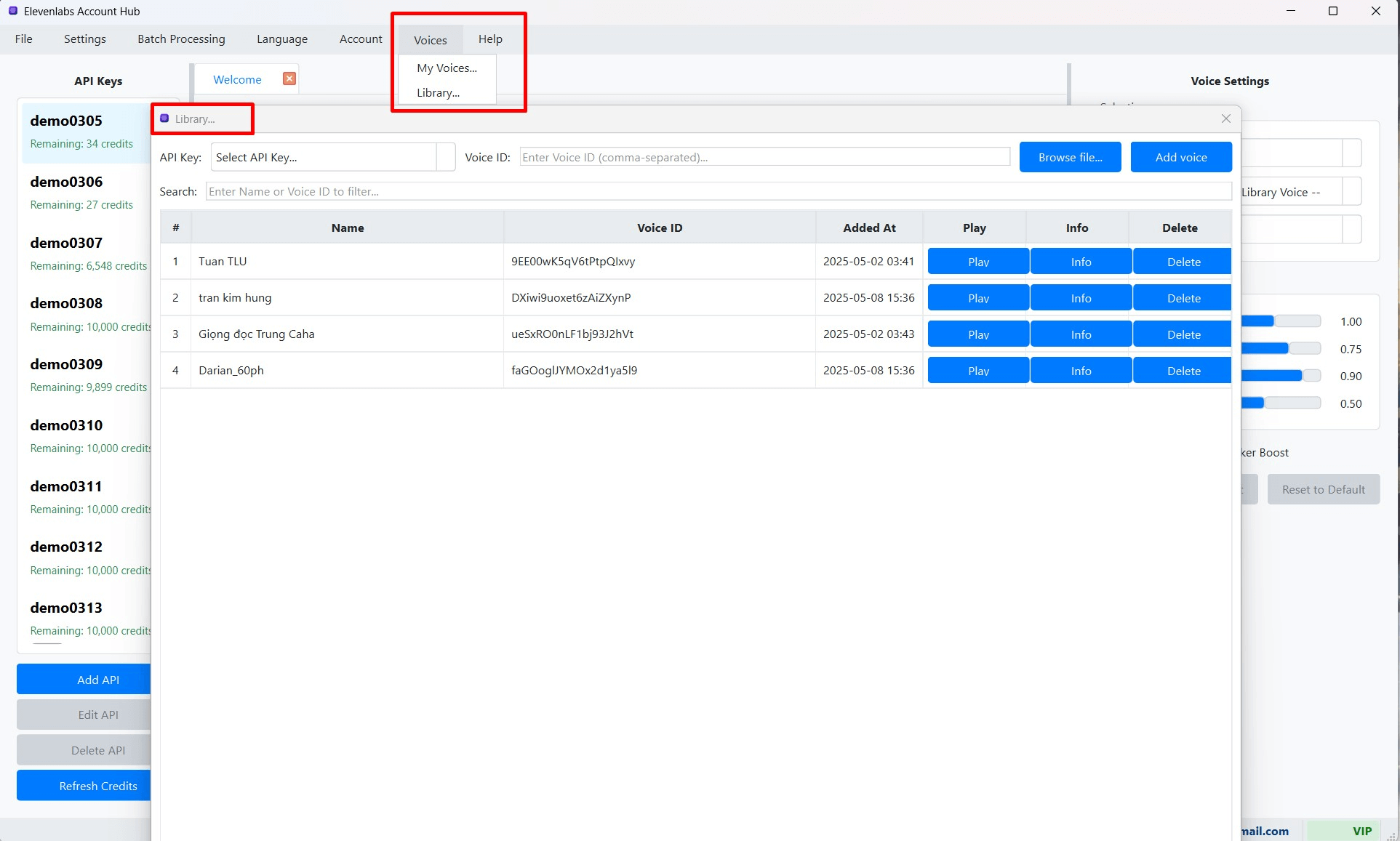This screenshot has height=841, width=1400.
Task: Delete the tran kim hung voice
Action: (x=1183, y=298)
